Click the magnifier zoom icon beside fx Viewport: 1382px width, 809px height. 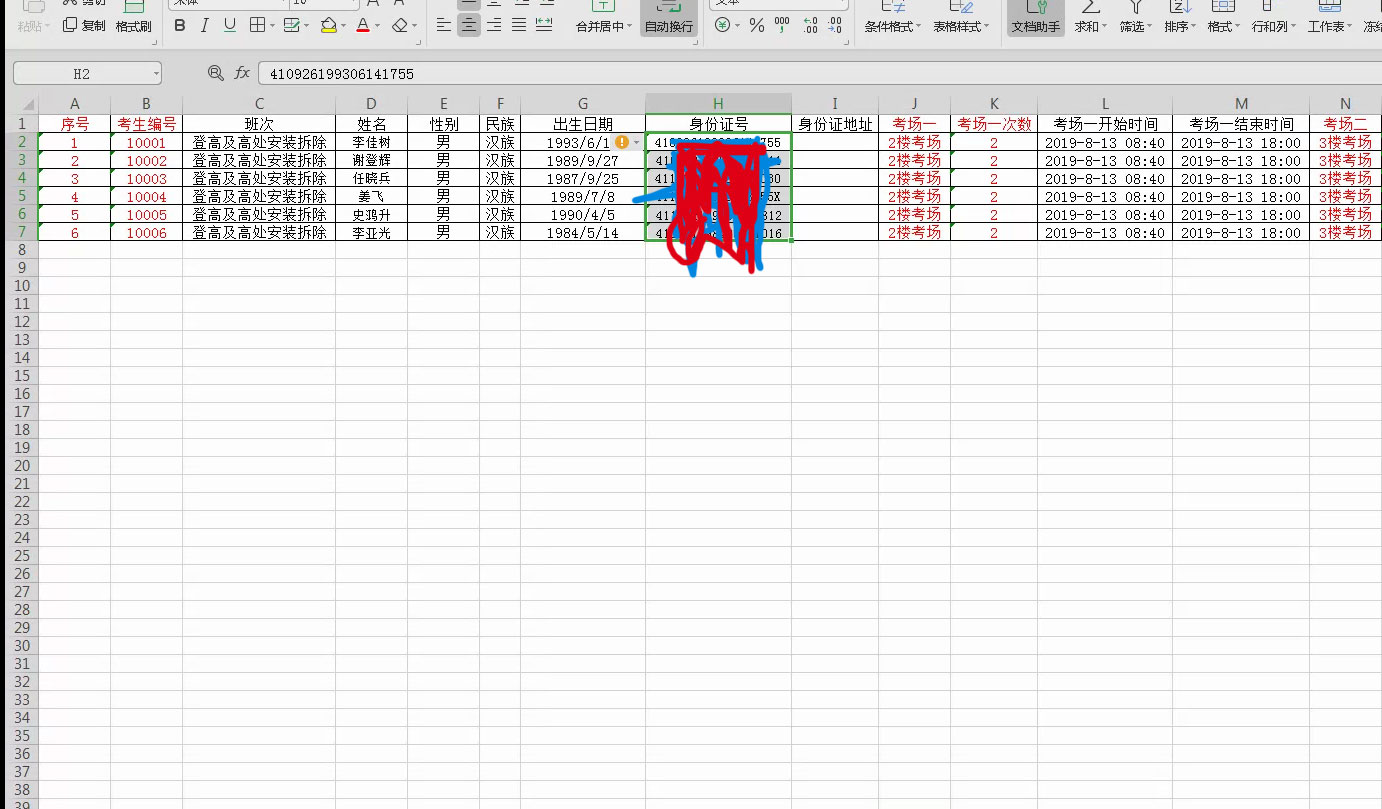pos(215,73)
